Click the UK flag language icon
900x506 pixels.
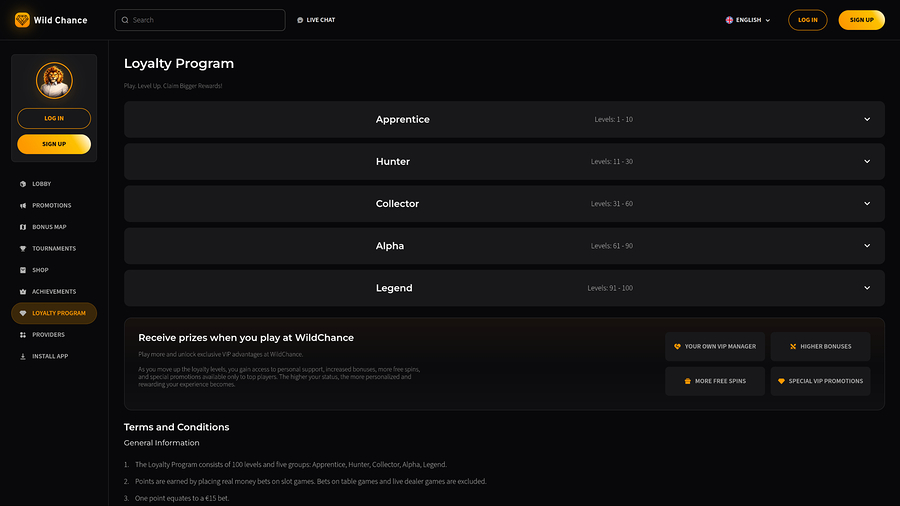[729, 20]
